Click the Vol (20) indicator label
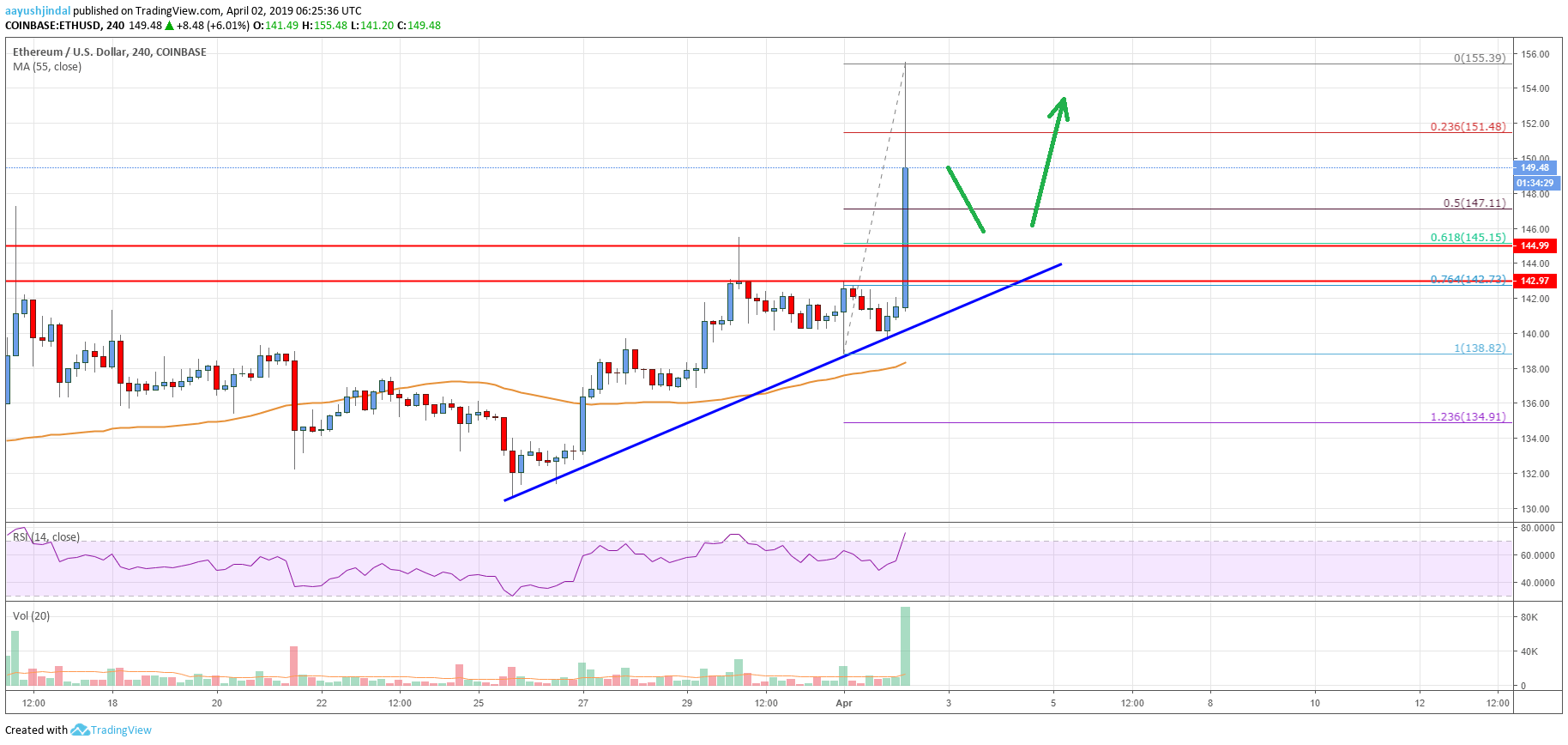1568x745 pixels. click(x=32, y=616)
